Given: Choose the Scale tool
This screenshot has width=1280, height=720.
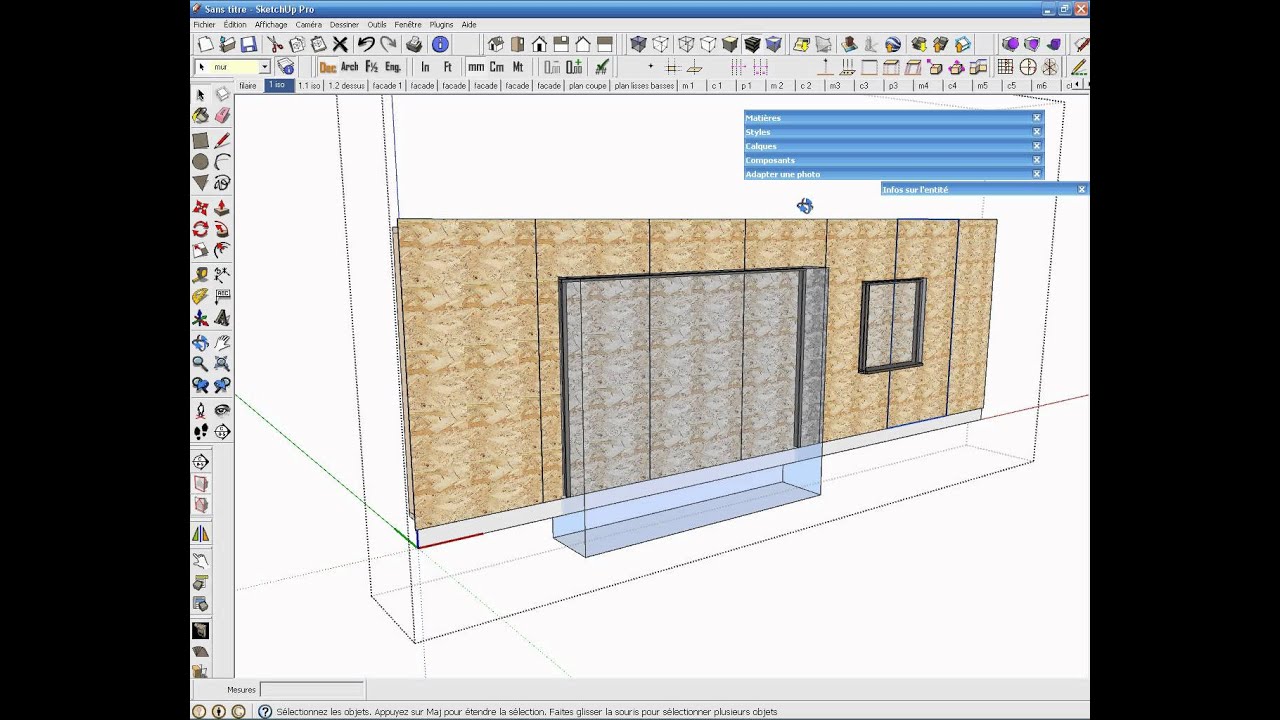Looking at the screenshot, I should click(x=200, y=250).
